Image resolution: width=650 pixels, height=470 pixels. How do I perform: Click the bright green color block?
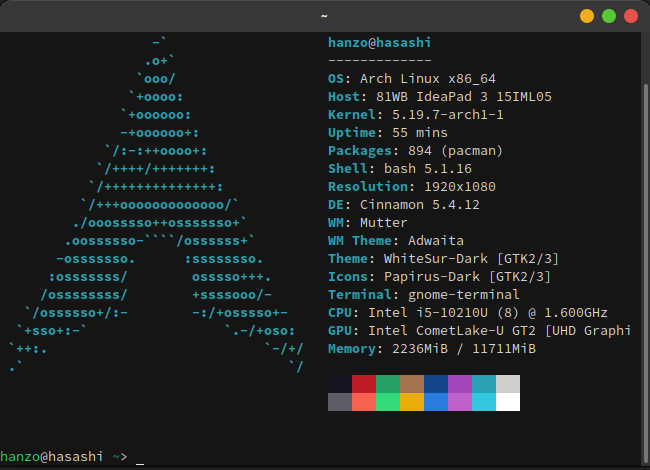click(388, 402)
